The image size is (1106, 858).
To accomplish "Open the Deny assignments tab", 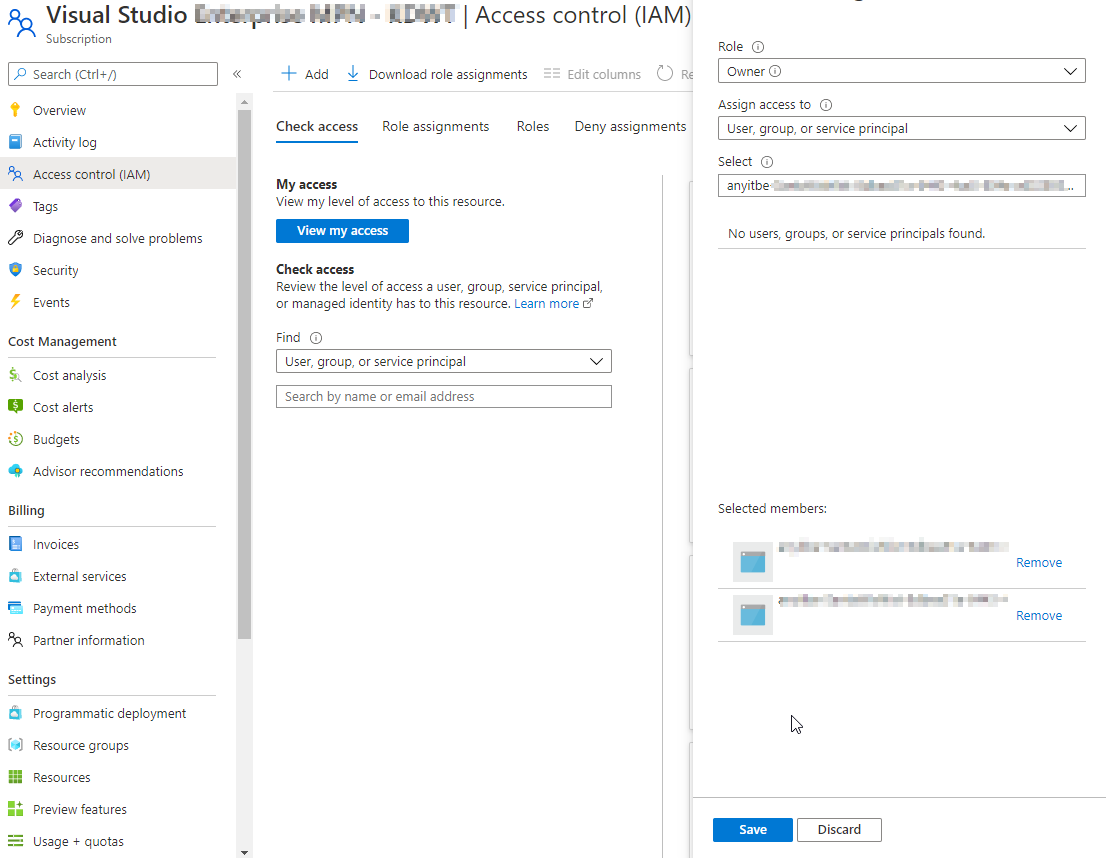I will pyautogui.click(x=630, y=126).
